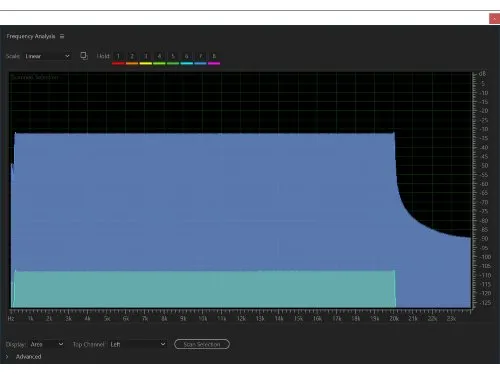Click the copy graph icon beside Scale

pos(84,56)
